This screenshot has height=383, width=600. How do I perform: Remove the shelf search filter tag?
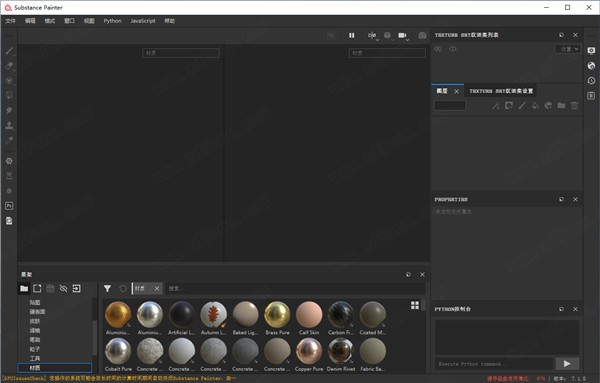157,288
